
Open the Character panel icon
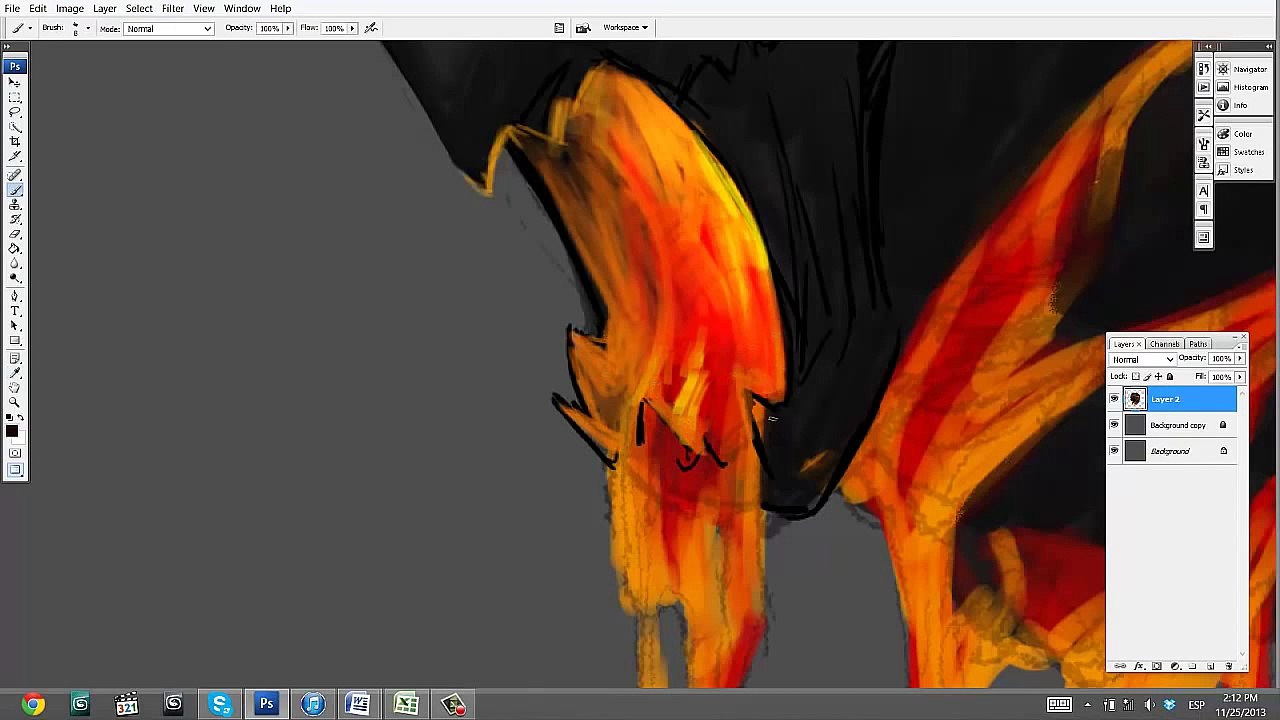point(1204,191)
